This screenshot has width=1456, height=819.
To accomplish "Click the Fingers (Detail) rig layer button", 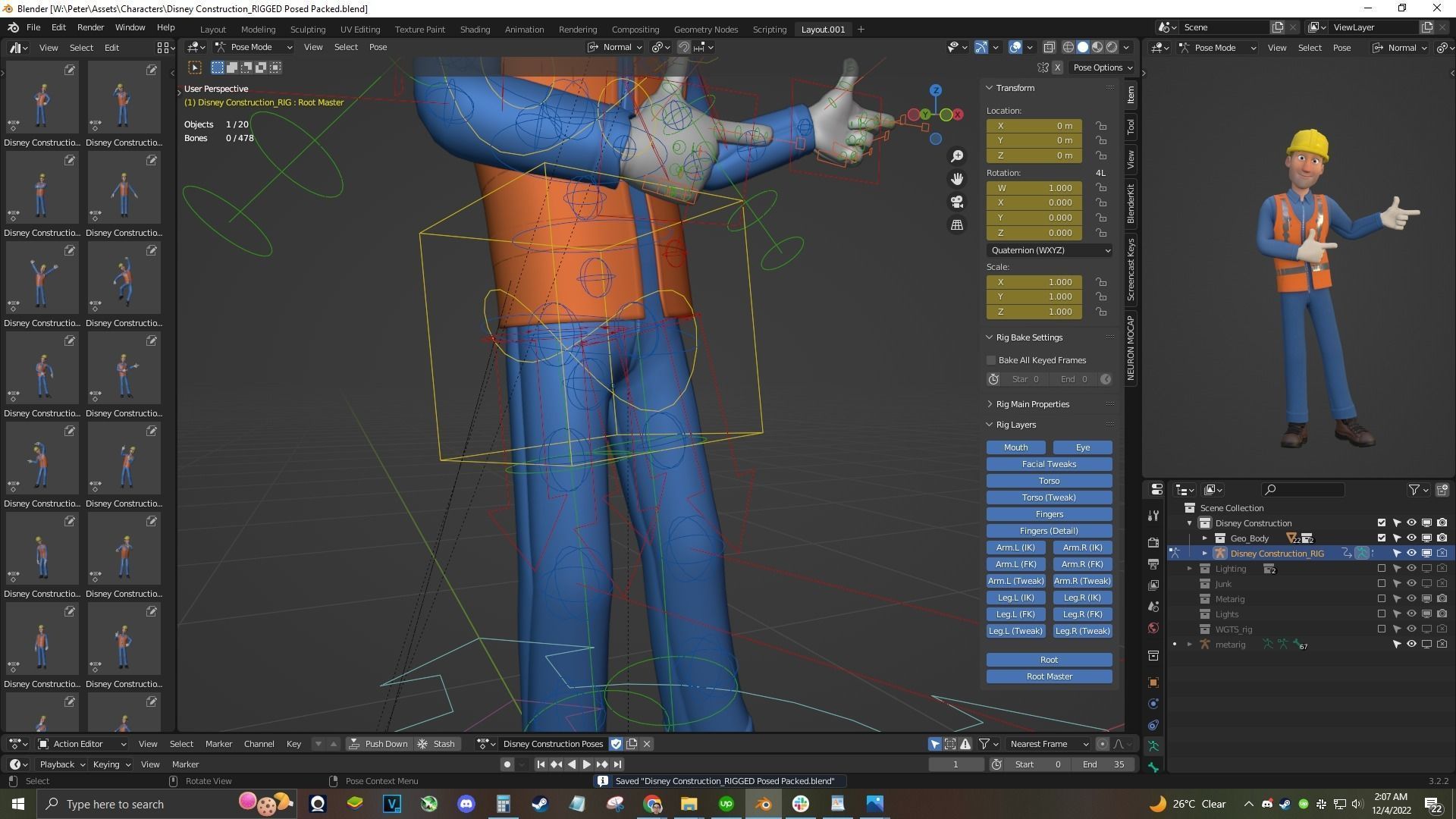I will pos(1049,531).
